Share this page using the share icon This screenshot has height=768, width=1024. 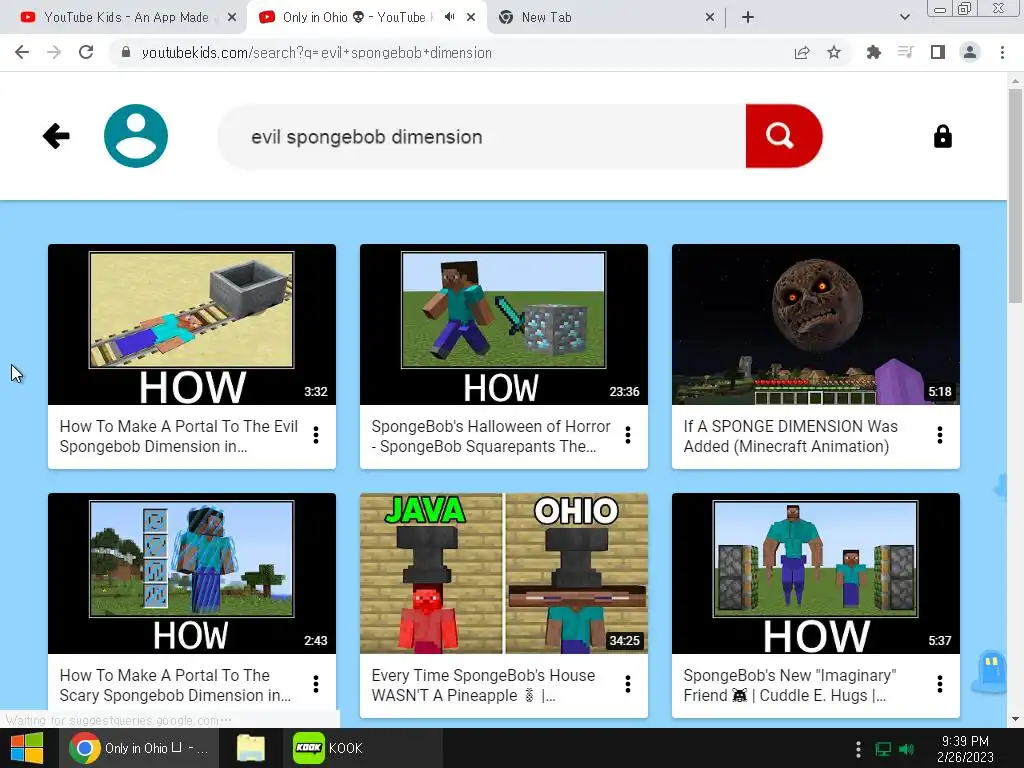click(802, 52)
